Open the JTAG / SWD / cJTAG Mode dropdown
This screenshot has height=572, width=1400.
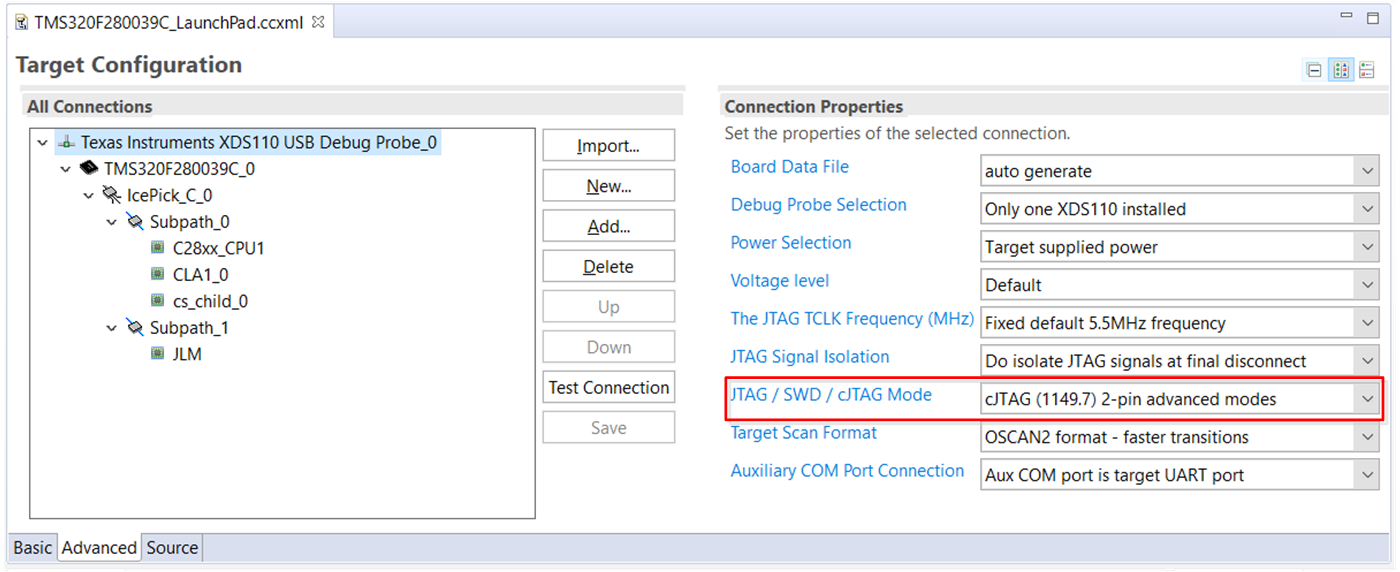1367,399
